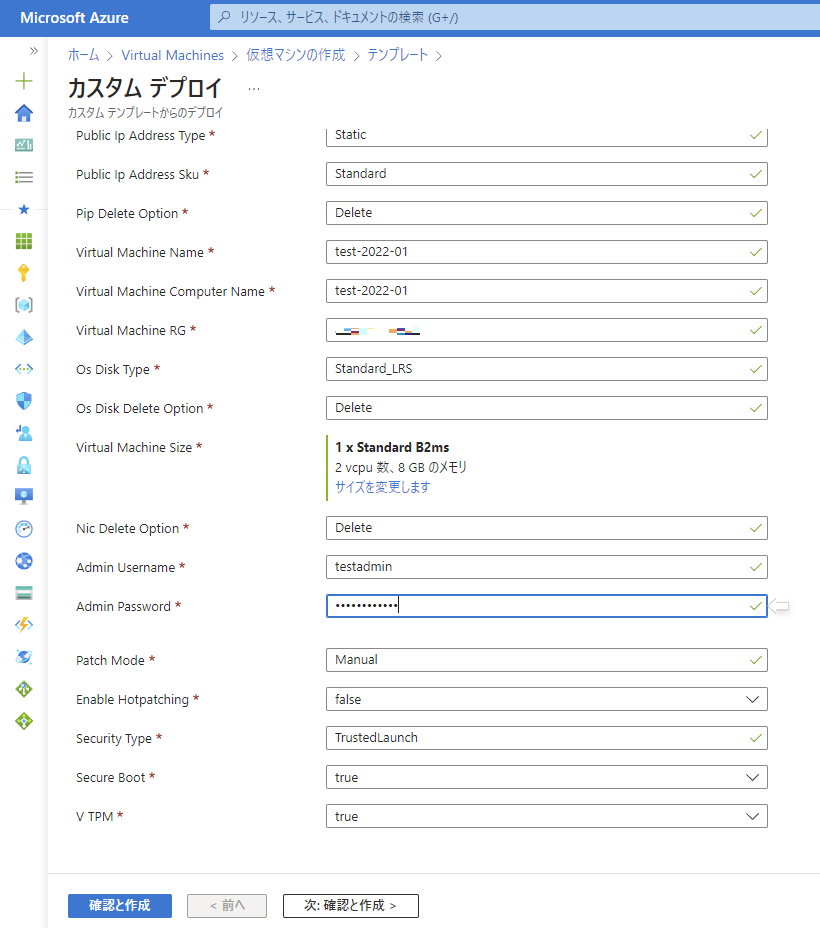
Task: Open the Home icon in sidebar
Action: [24, 113]
